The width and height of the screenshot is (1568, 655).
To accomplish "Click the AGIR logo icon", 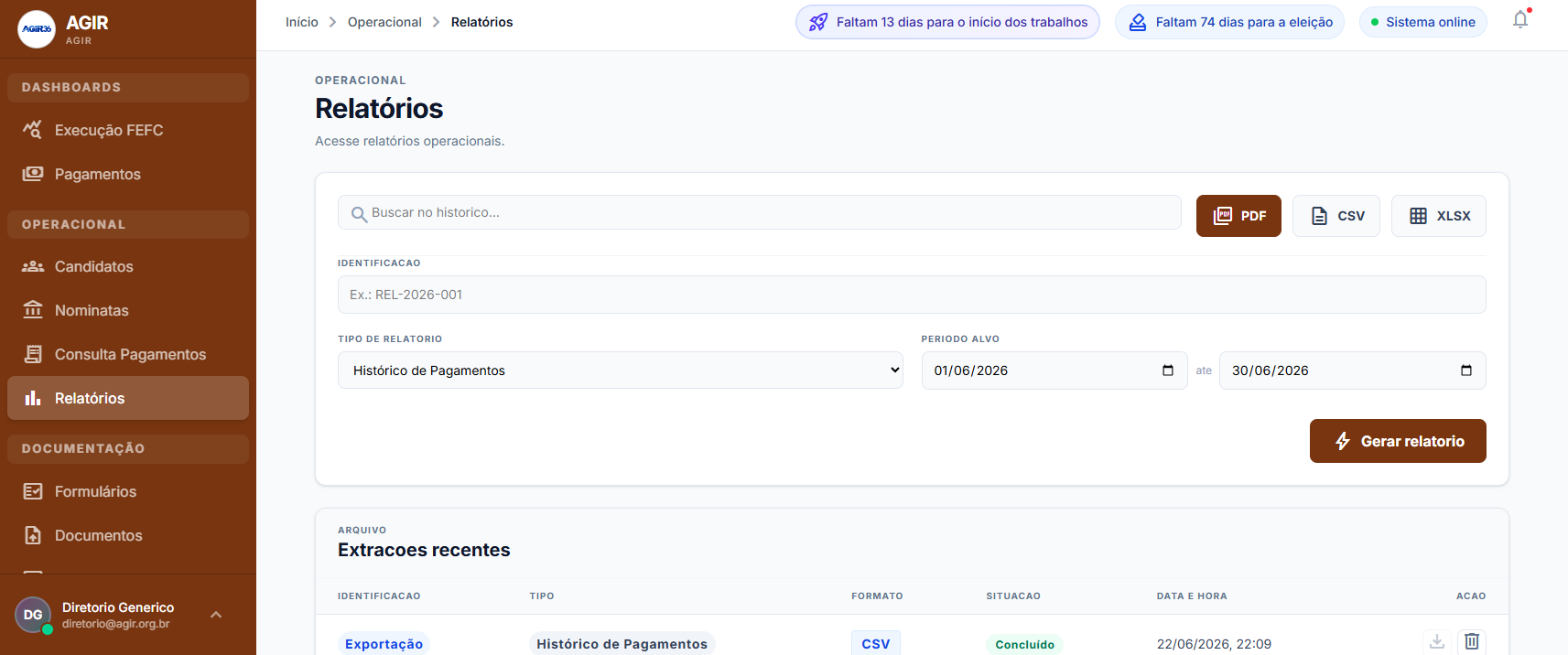I will (x=37, y=29).
